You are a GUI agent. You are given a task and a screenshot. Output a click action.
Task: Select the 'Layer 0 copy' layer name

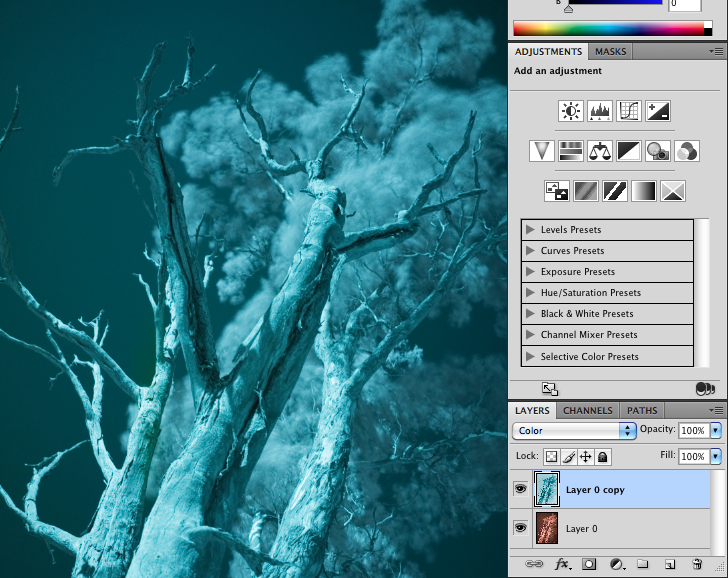coord(595,490)
